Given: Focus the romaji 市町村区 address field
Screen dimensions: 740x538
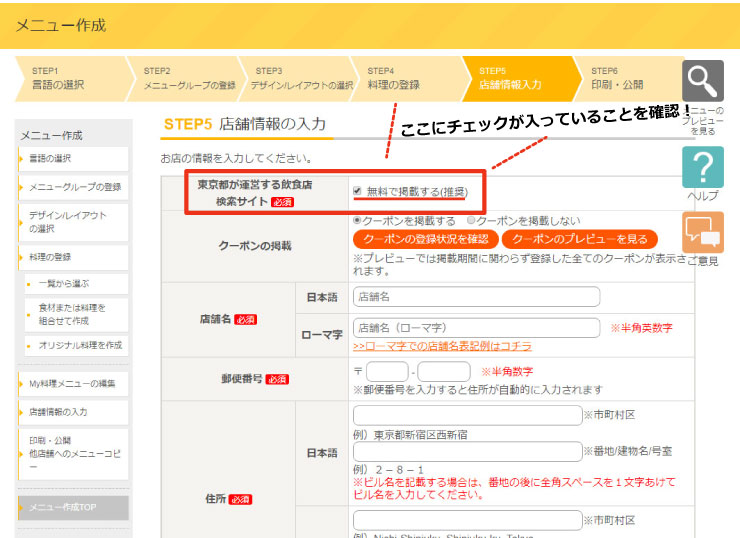Looking at the screenshot, I should 467,521.
